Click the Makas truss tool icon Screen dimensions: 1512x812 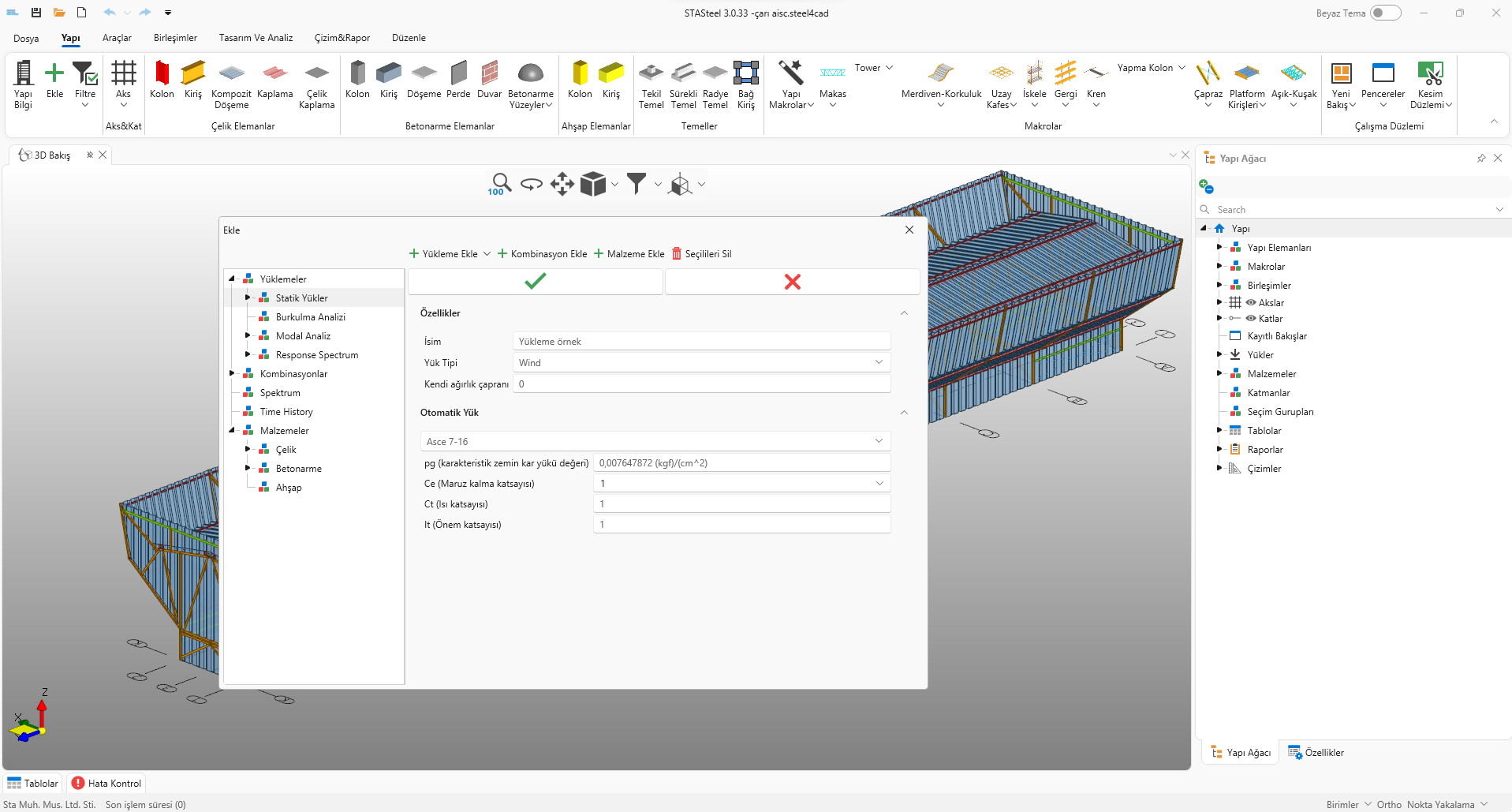[x=832, y=74]
